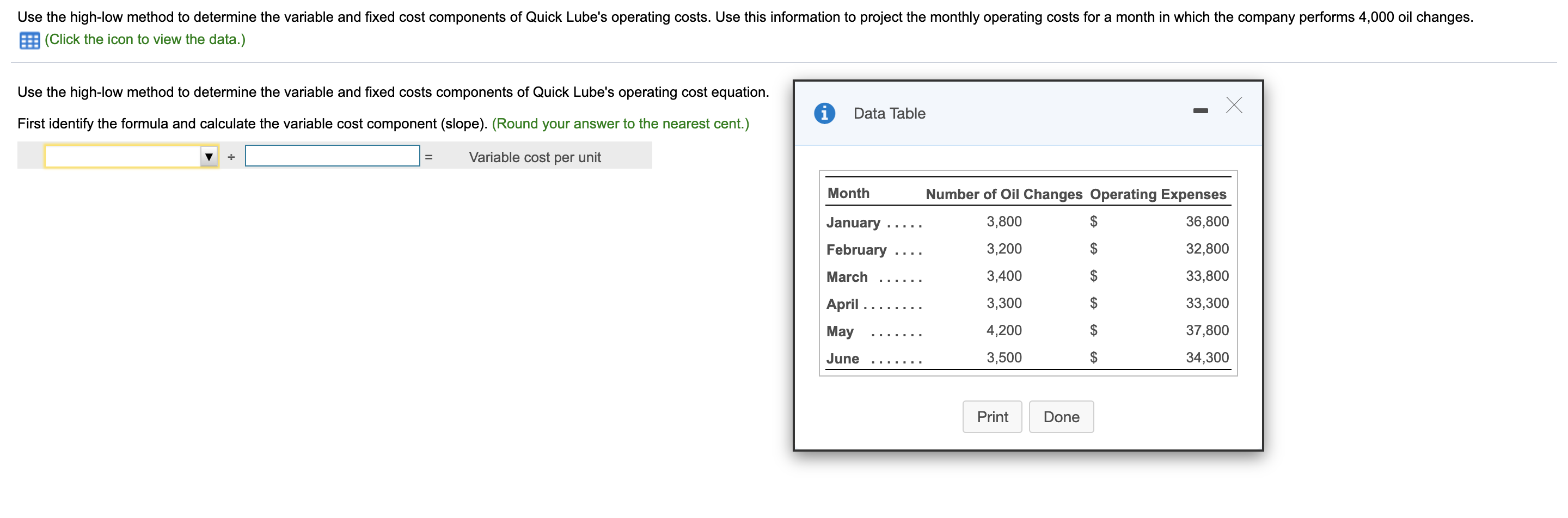Click the February row label
This screenshot has width=1568, height=518.
point(856,250)
